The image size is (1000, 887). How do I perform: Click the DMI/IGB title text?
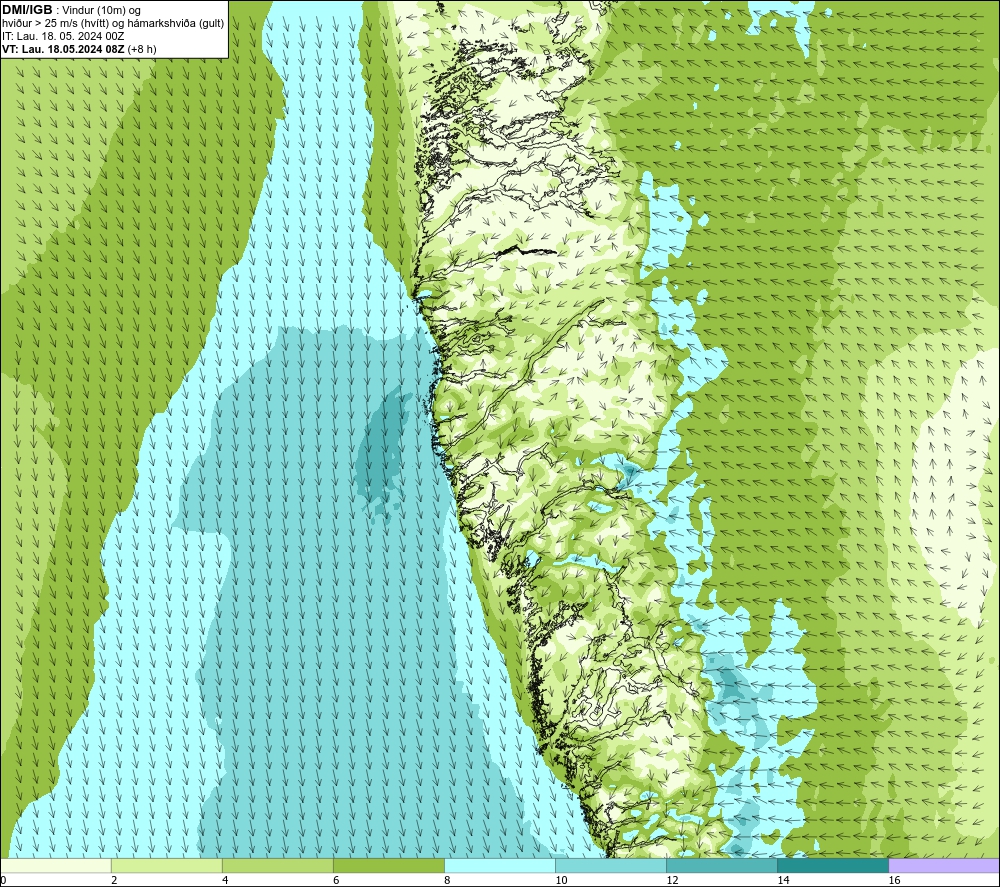pos(27,10)
